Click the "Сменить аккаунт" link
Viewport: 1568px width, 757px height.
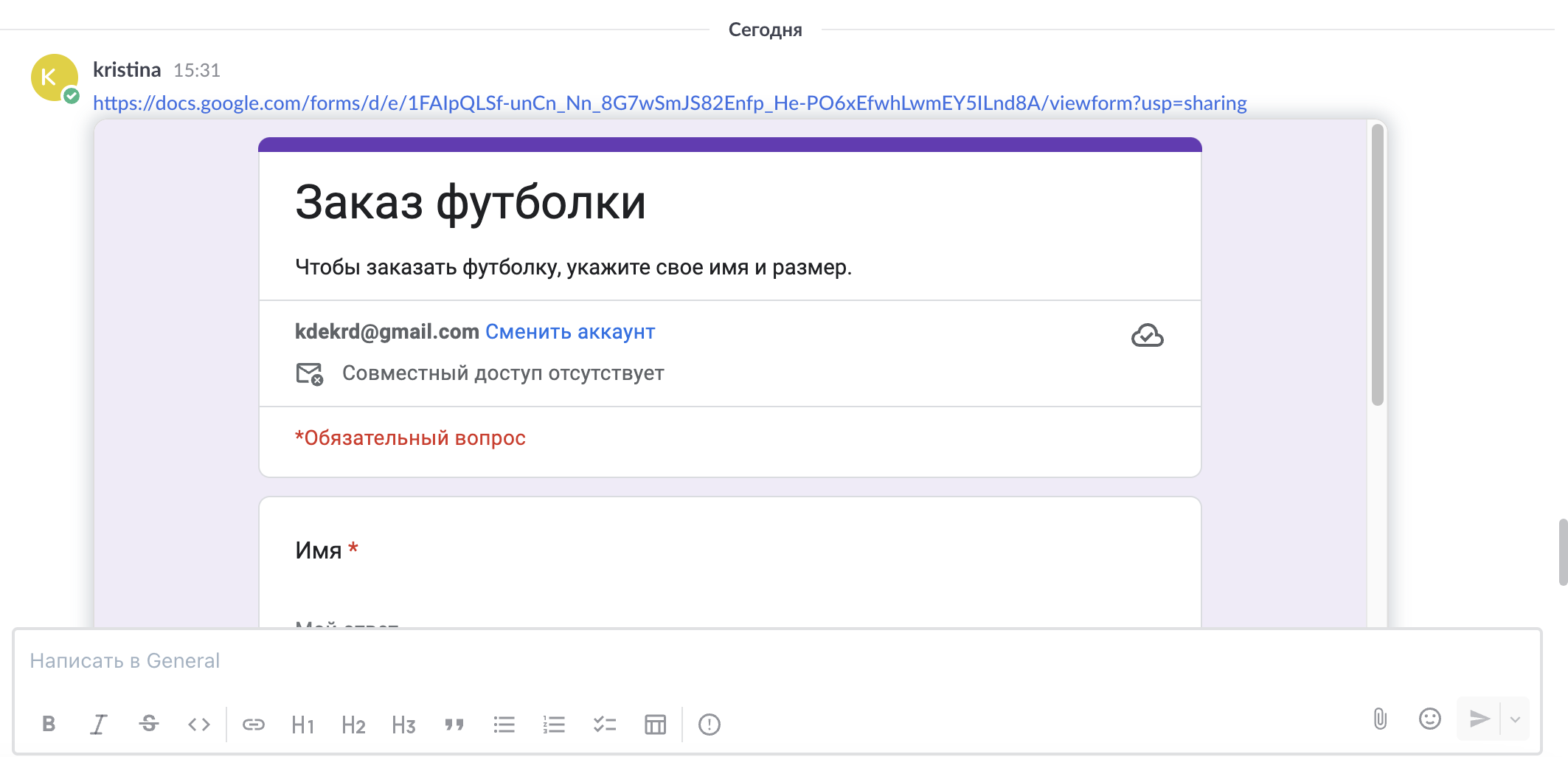569,332
